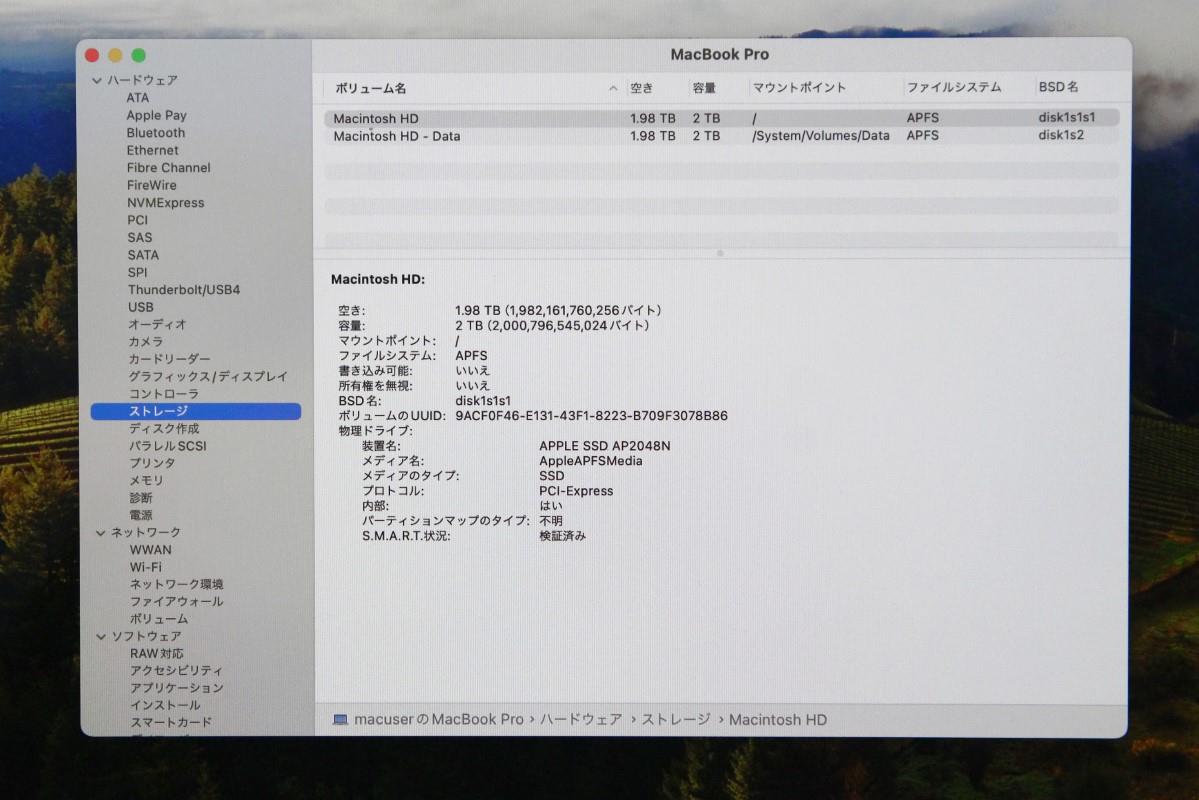1199x800 pixels.
Task: Show オーディオ information
Action: 158,324
